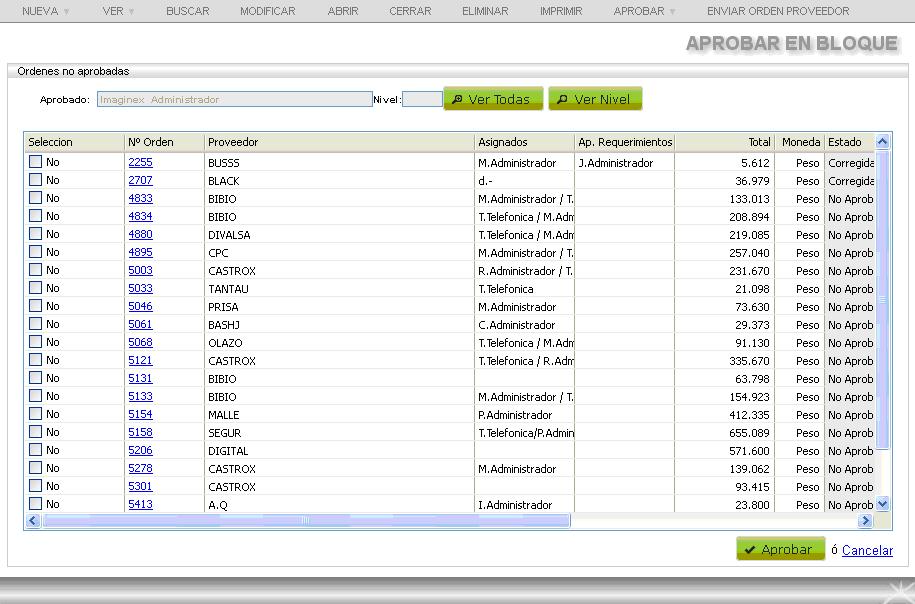Click order number 5131 link
Image resolution: width=915 pixels, height=604 pixels.
[140, 378]
